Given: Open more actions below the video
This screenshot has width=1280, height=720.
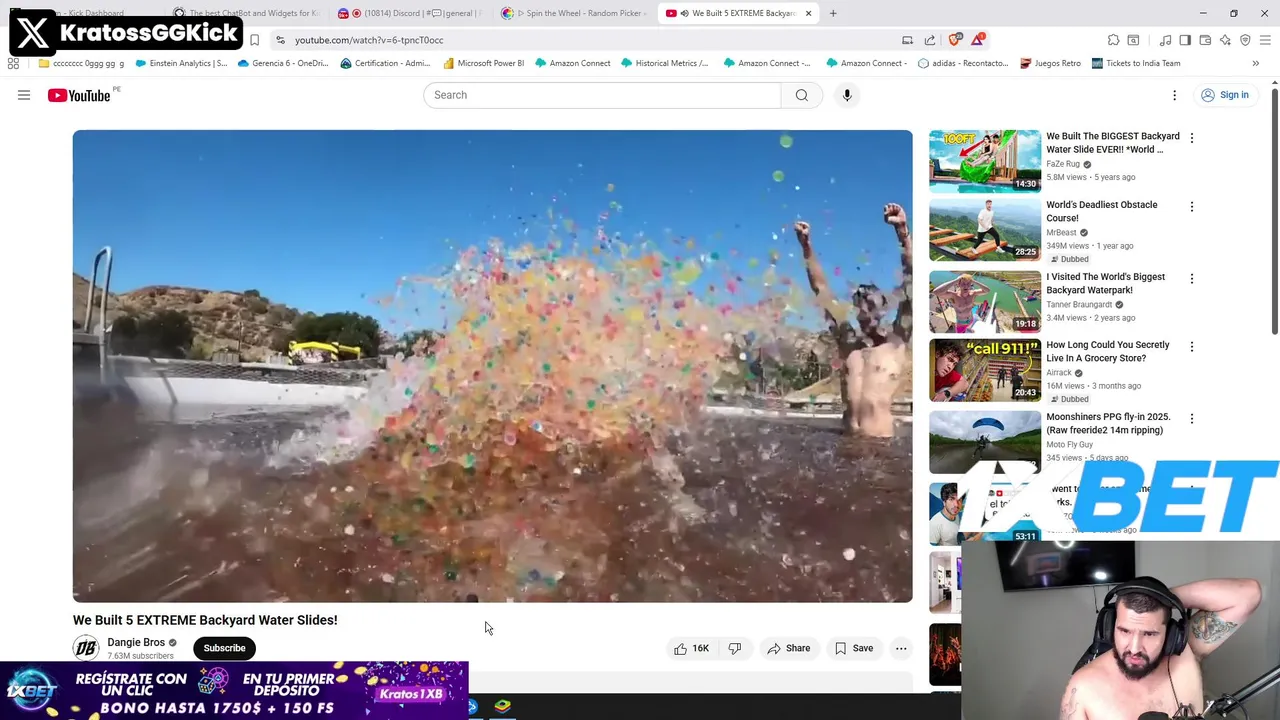Looking at the screenshot, I should [x=901, y=648].
